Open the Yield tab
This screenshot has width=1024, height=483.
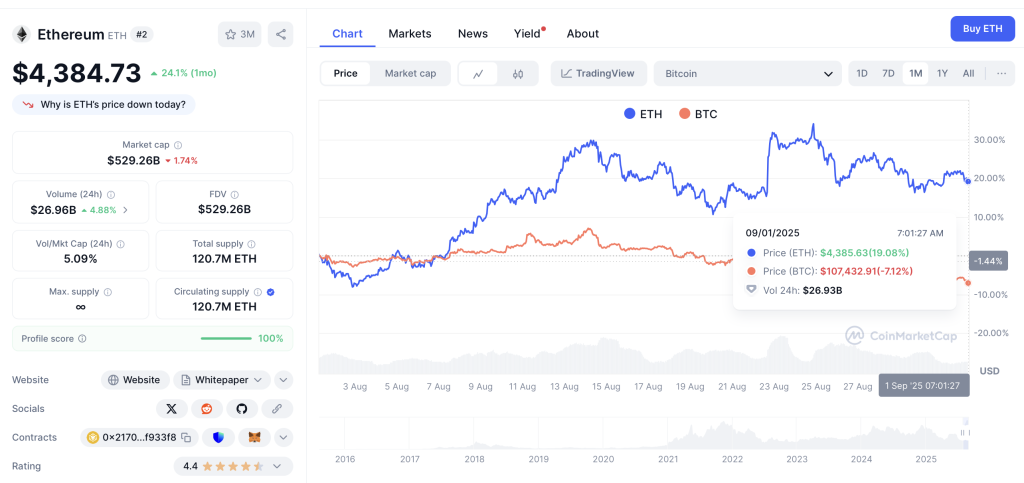(528, 33)
